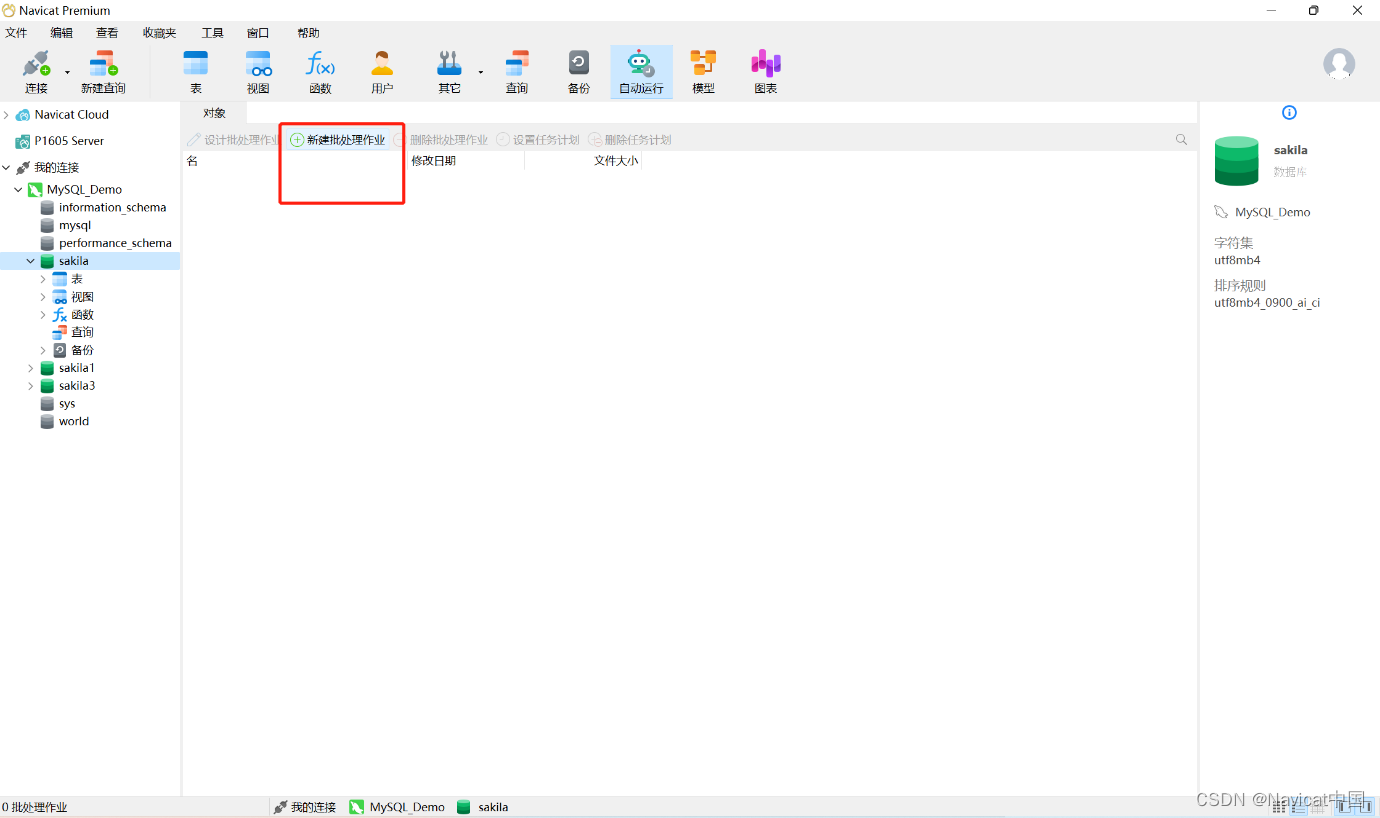Open the 编辑 menu
This screenshot has height=818, width=1380.
click(62, 33)
